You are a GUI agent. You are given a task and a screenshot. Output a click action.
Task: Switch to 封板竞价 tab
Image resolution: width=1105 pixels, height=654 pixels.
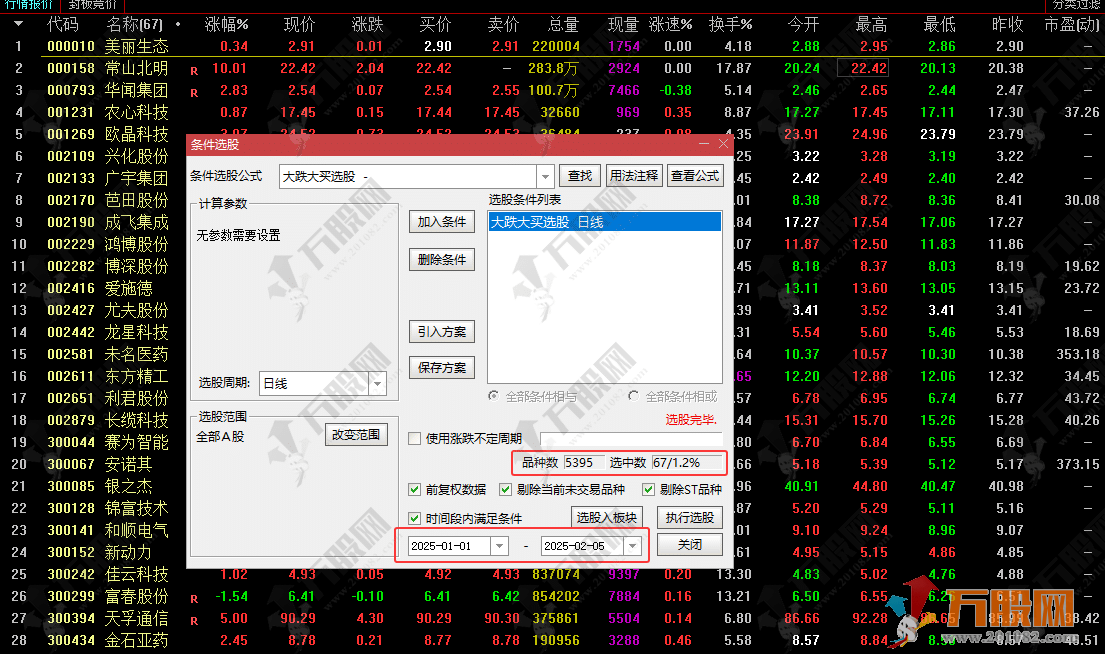[92, 4]
